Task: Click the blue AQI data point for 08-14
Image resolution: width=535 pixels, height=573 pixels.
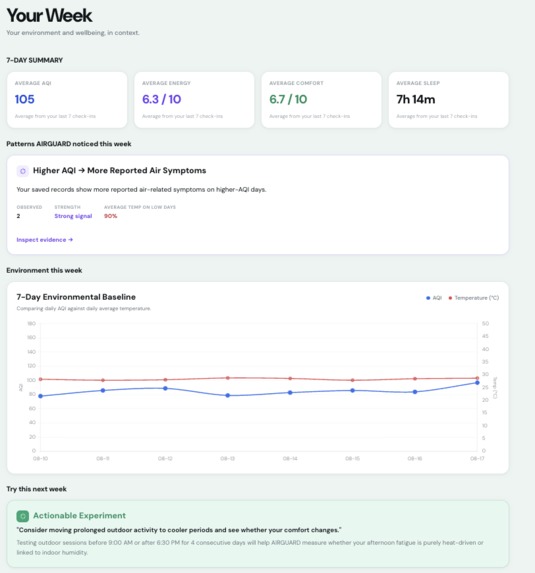Action: pyautogui.click(x=290, y=392)
